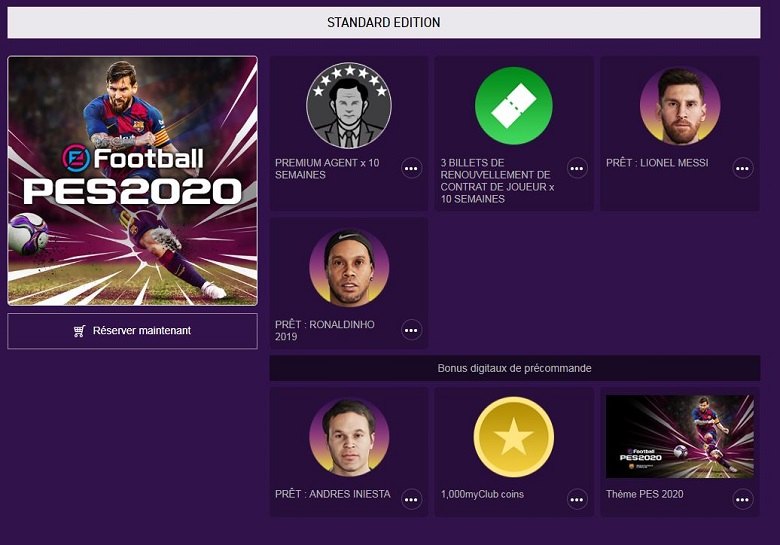Show more info for 1,000 myClub coins

(x=577, y=499)
